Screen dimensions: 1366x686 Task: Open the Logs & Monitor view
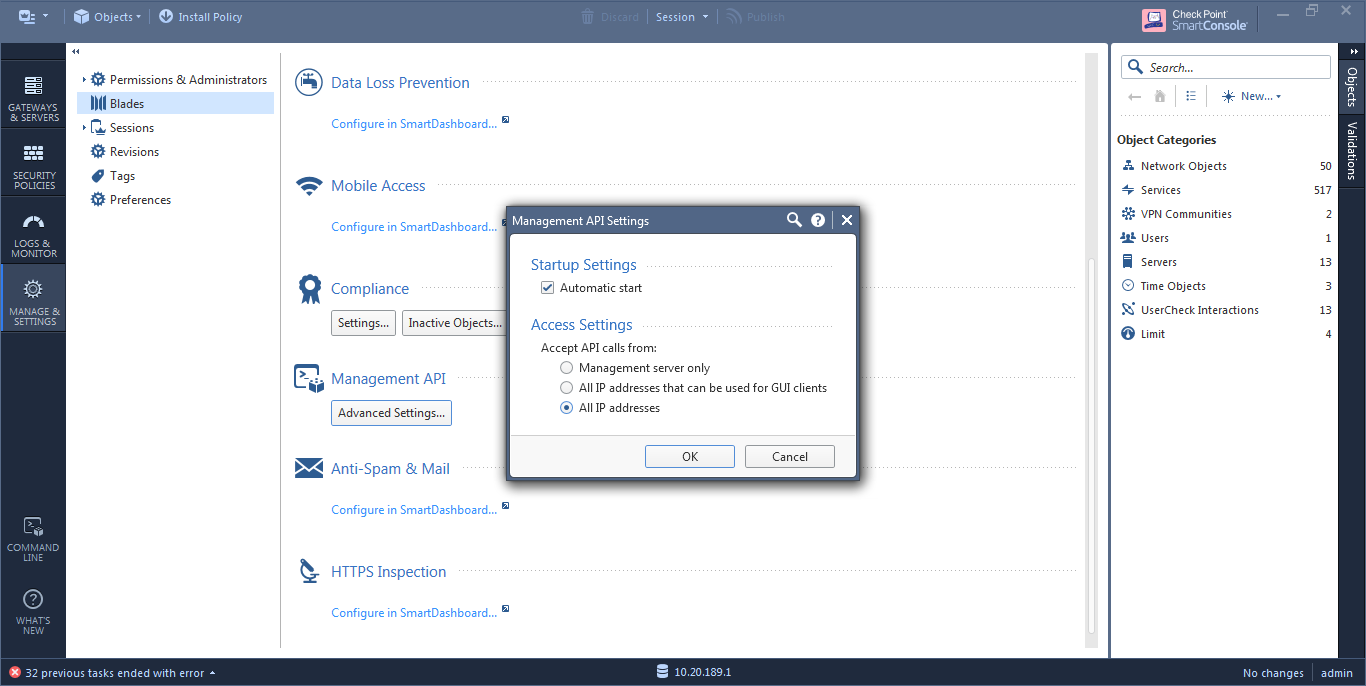click(x=33, y=234)
